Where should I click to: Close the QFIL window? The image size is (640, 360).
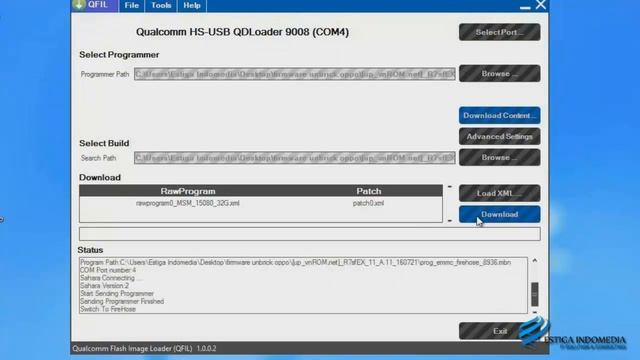coord(541,5)
